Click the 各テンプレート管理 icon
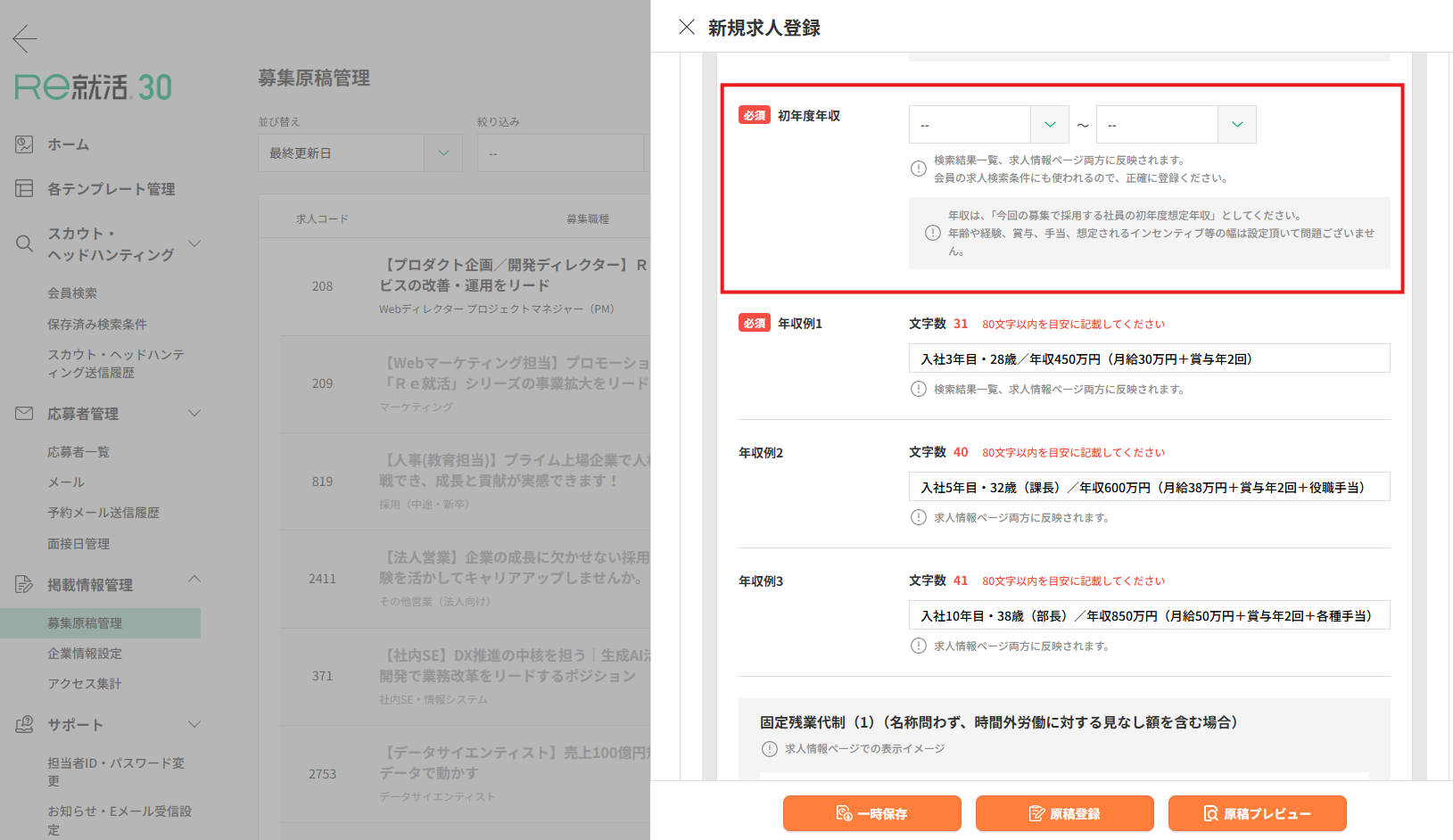The image size is (1453, 840). [24, 188]
